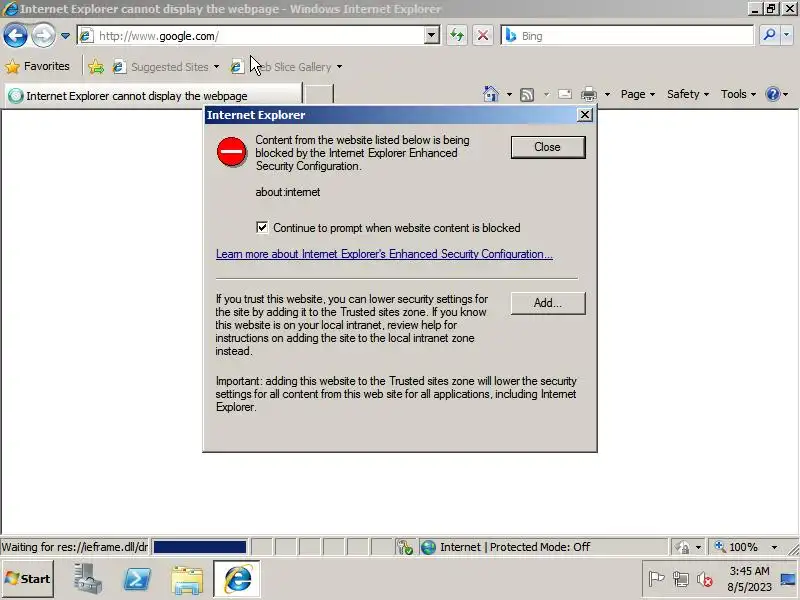Open the Page menu
Screen dimensions: 800x600
(x=638, y=94)
